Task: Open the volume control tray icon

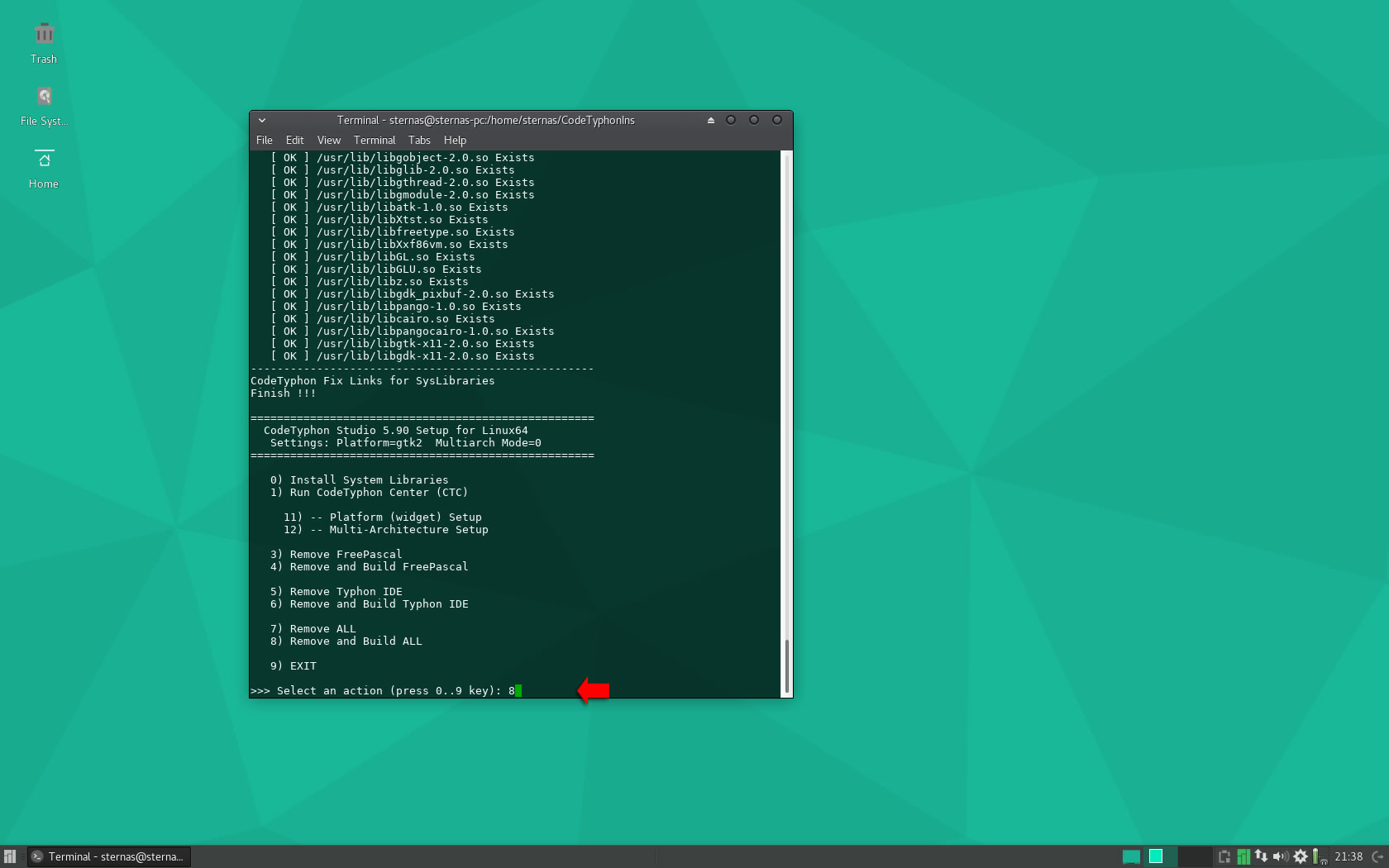Action: click(1281, 856)
